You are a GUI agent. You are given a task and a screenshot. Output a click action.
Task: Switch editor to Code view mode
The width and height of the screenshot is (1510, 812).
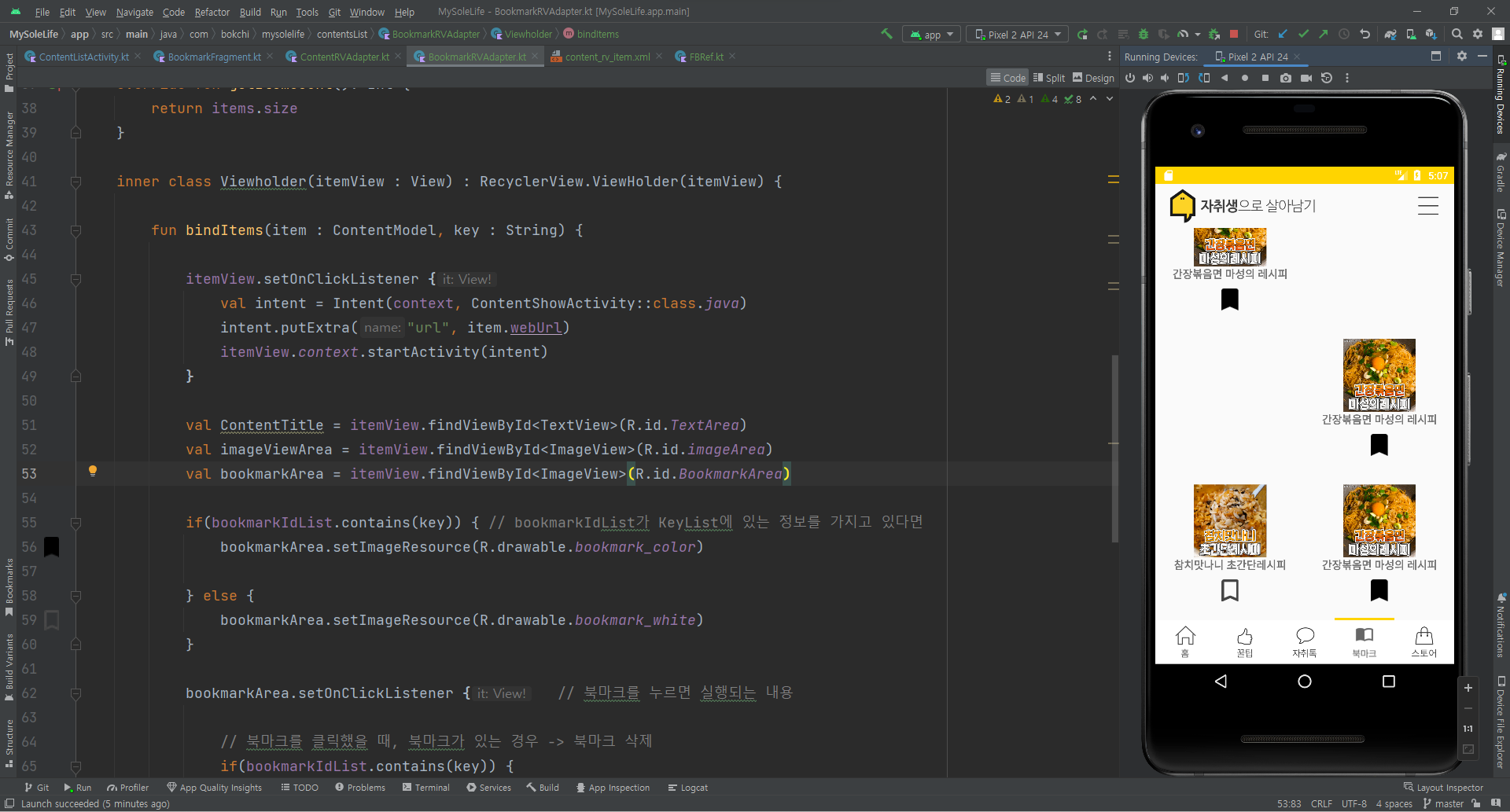[x=1007, y=78]
